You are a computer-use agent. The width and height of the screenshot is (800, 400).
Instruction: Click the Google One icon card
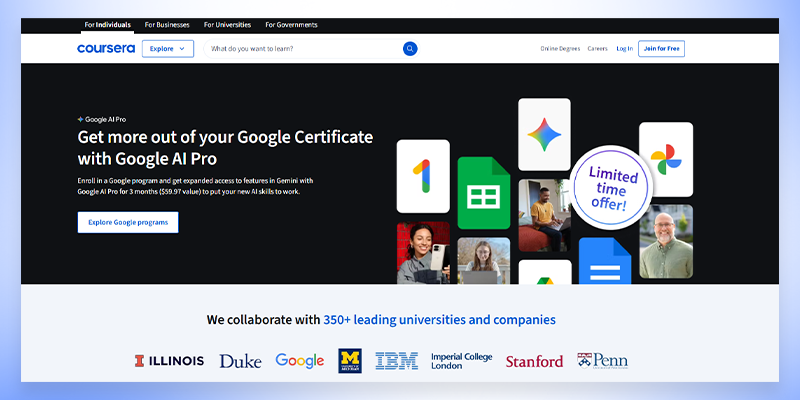click(x=423, y=176)
